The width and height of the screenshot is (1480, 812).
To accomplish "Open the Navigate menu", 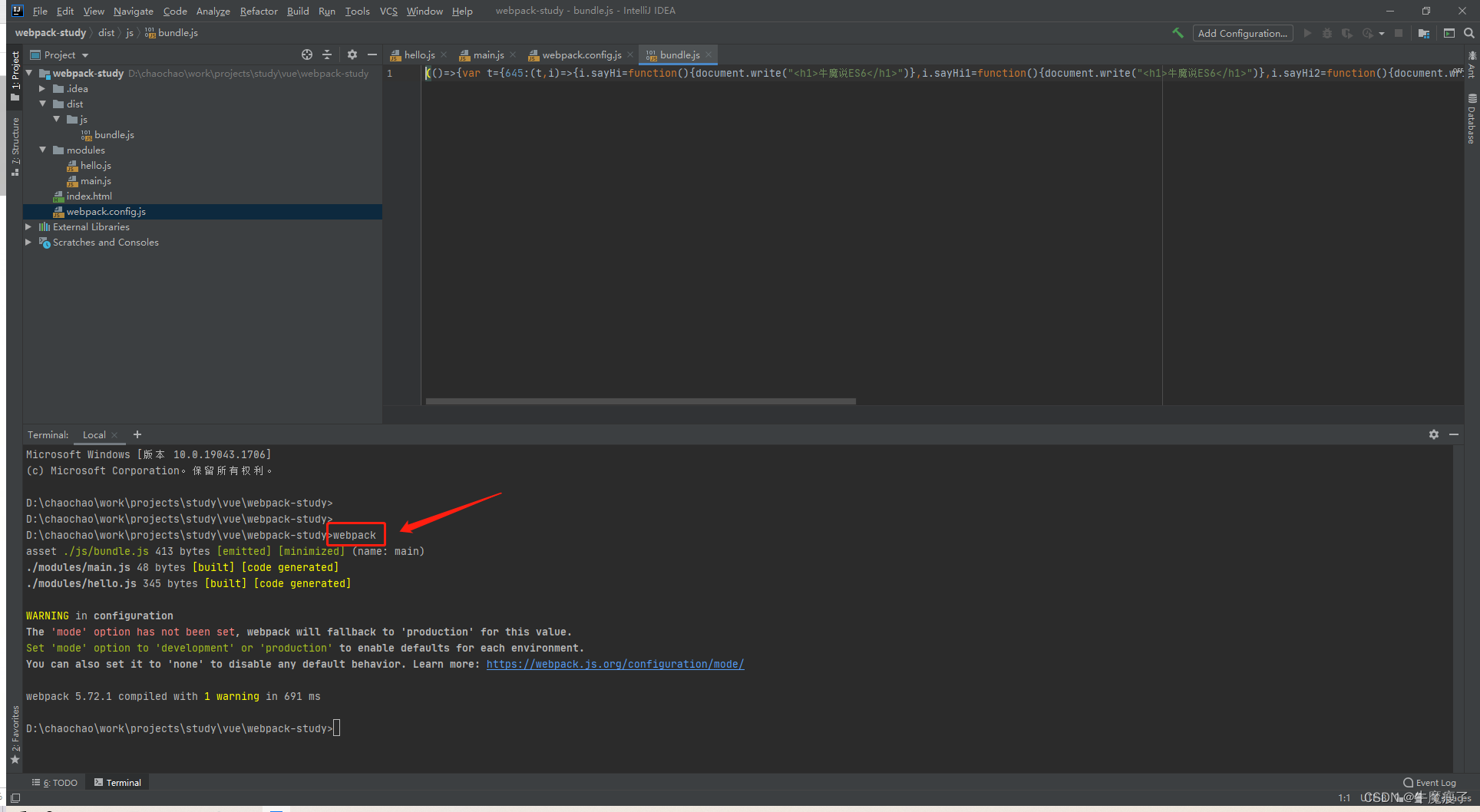I will 134,11.
